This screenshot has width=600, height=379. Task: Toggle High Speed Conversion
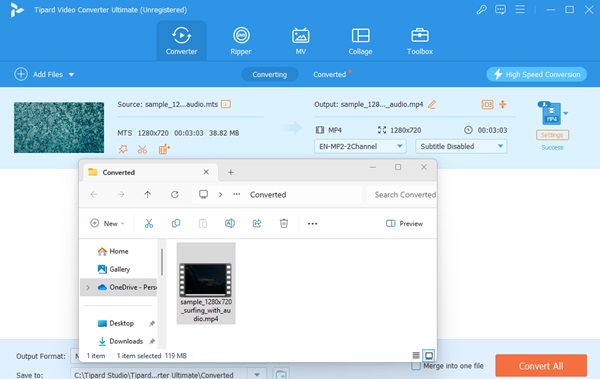[536, 74]
